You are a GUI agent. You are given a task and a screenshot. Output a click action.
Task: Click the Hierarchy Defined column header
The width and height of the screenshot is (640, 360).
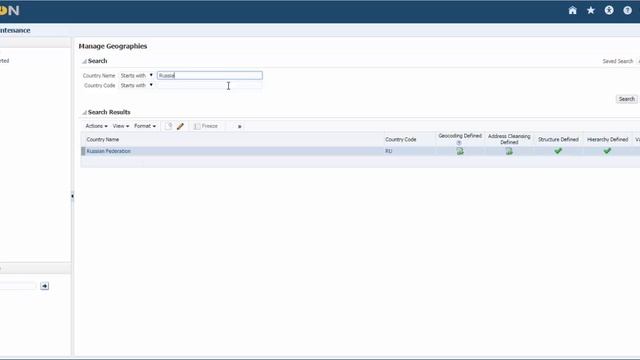[x=607, y=140]
